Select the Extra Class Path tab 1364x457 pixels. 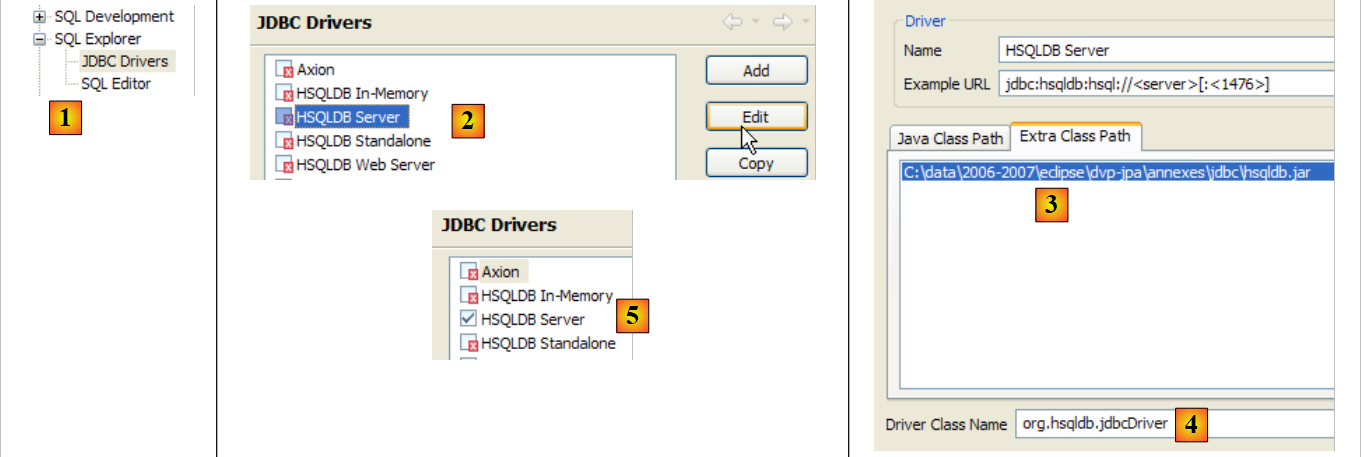click(x=1075, y=136)
